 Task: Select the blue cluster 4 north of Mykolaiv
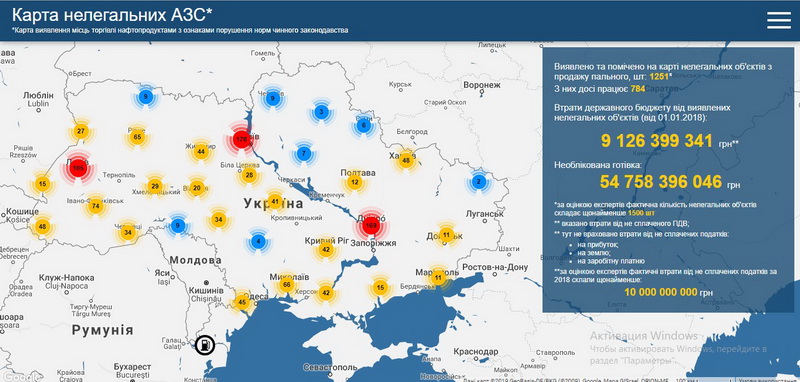(x=259, y=241)
